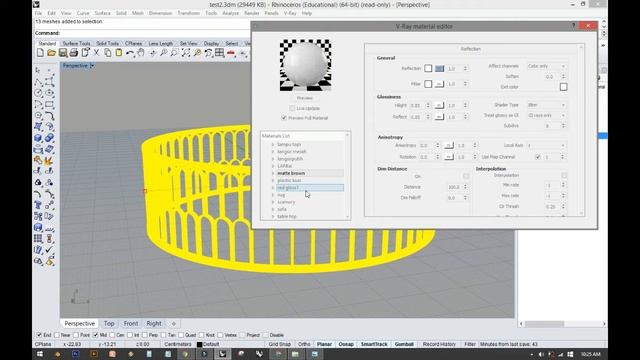Open the Perspective viewport title dropdown arrow
This screenshot has width=640, height=360.
point(92,66)
